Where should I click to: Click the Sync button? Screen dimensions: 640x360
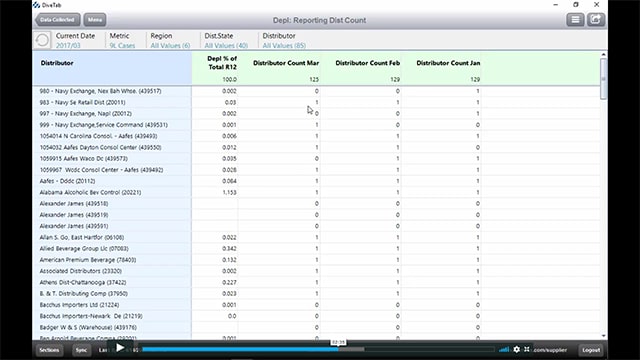pyautogui.click(x=81, y=350)
